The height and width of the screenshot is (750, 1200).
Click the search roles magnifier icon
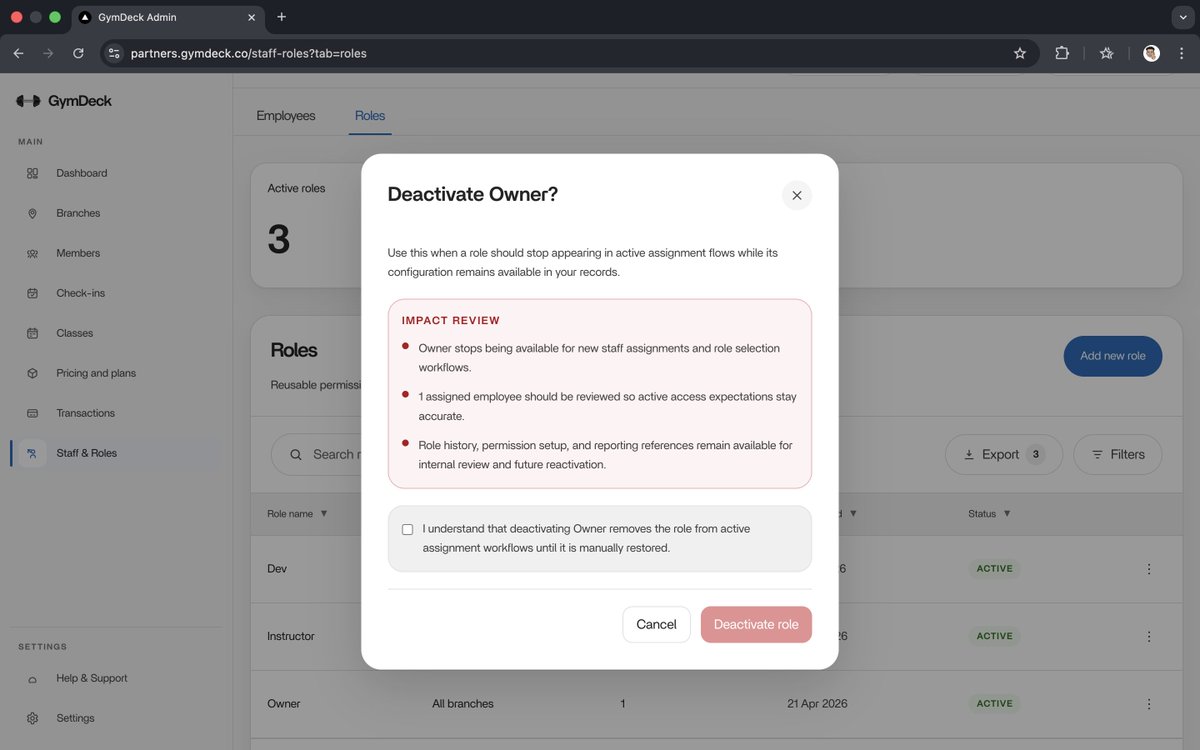click(296, 454)
